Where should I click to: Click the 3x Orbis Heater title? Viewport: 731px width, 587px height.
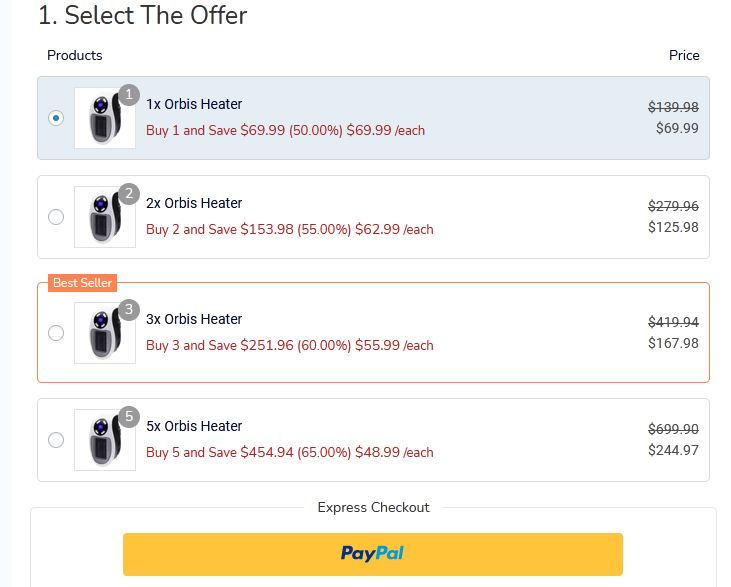click(194, 319)
